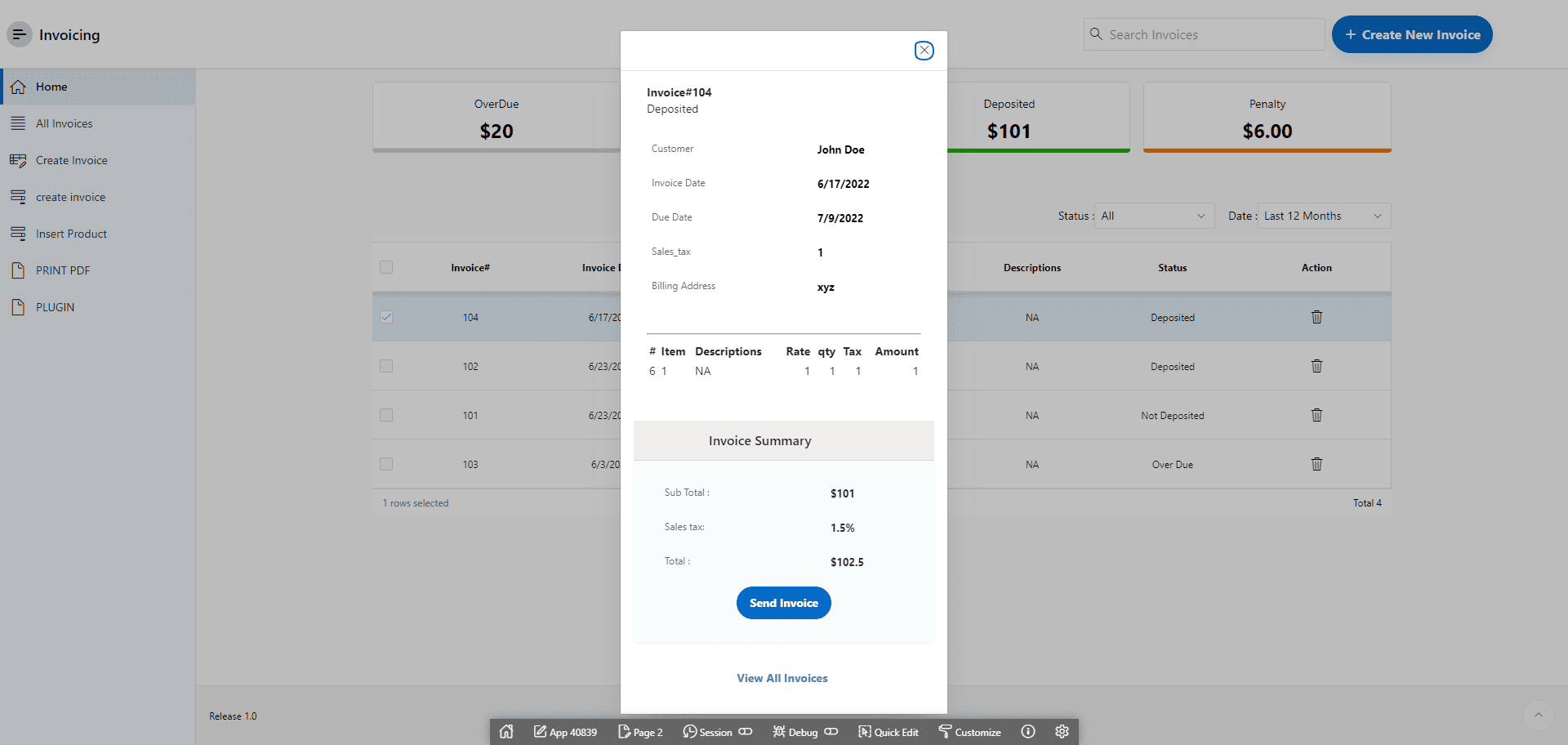Click the hamburger navigation menu icon
The image size is (1568, 745).
pos(19,34)
